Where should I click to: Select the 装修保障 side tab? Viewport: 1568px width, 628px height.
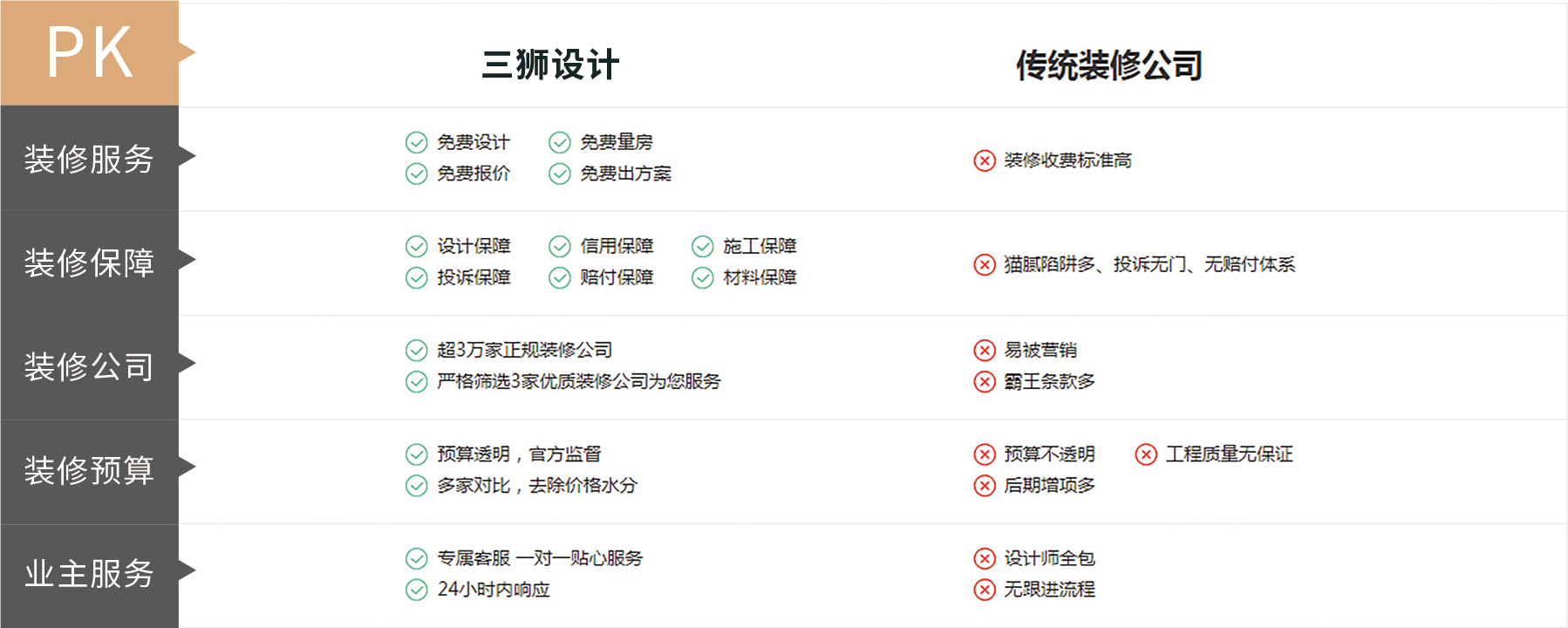(x=89, y=263)
